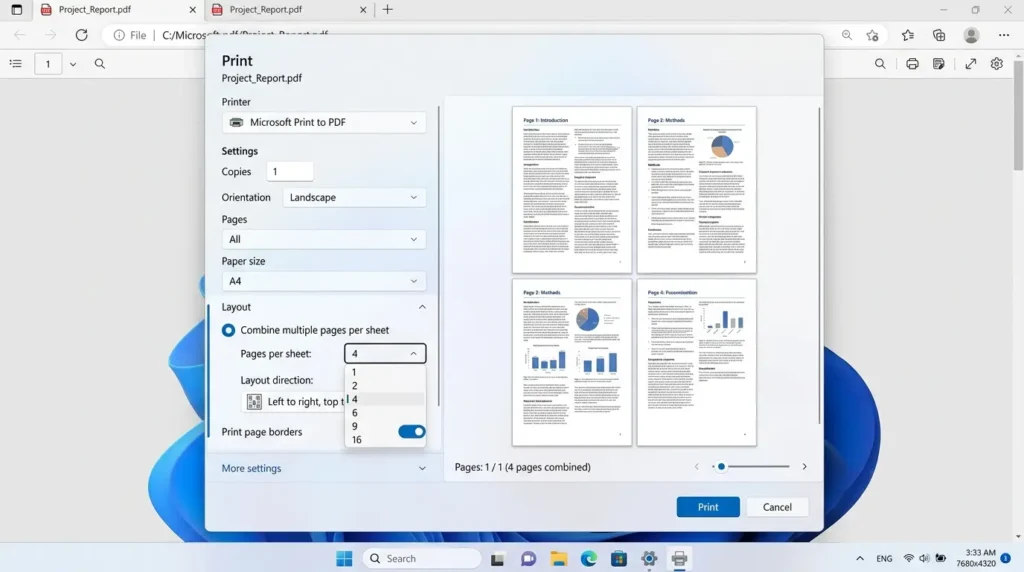1024x572 pixels.
Task: Click the Copies input field
Action: coord(290,171)
